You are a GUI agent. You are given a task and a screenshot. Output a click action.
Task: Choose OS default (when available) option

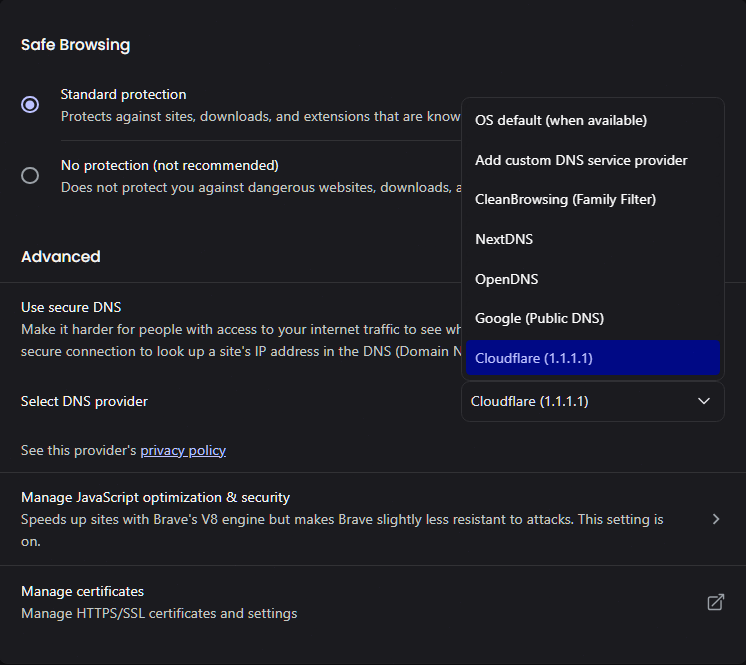tap(561, 120)
